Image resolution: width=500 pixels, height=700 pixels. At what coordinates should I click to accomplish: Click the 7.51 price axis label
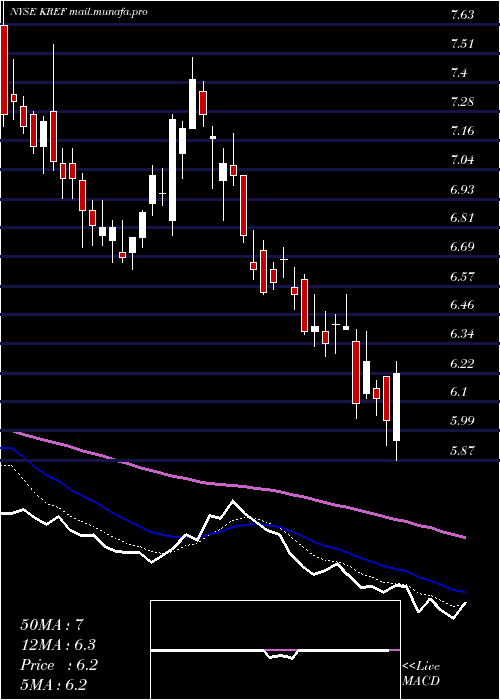tap(462, 44)
